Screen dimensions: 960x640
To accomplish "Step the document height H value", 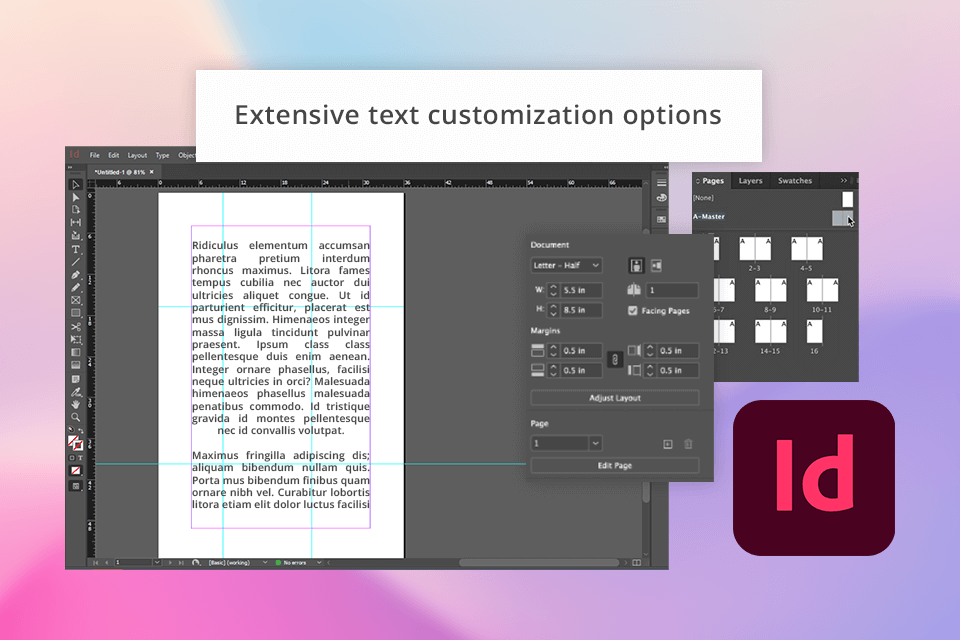I will [x=553, y=310].
